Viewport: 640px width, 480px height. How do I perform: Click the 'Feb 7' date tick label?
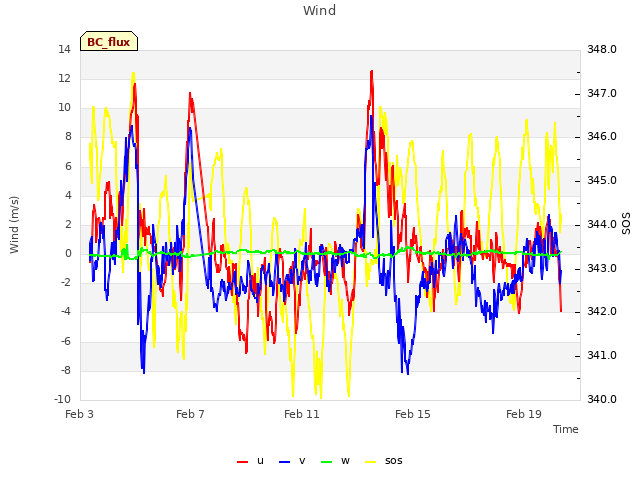pyautogui.click(x=190, y=414)
